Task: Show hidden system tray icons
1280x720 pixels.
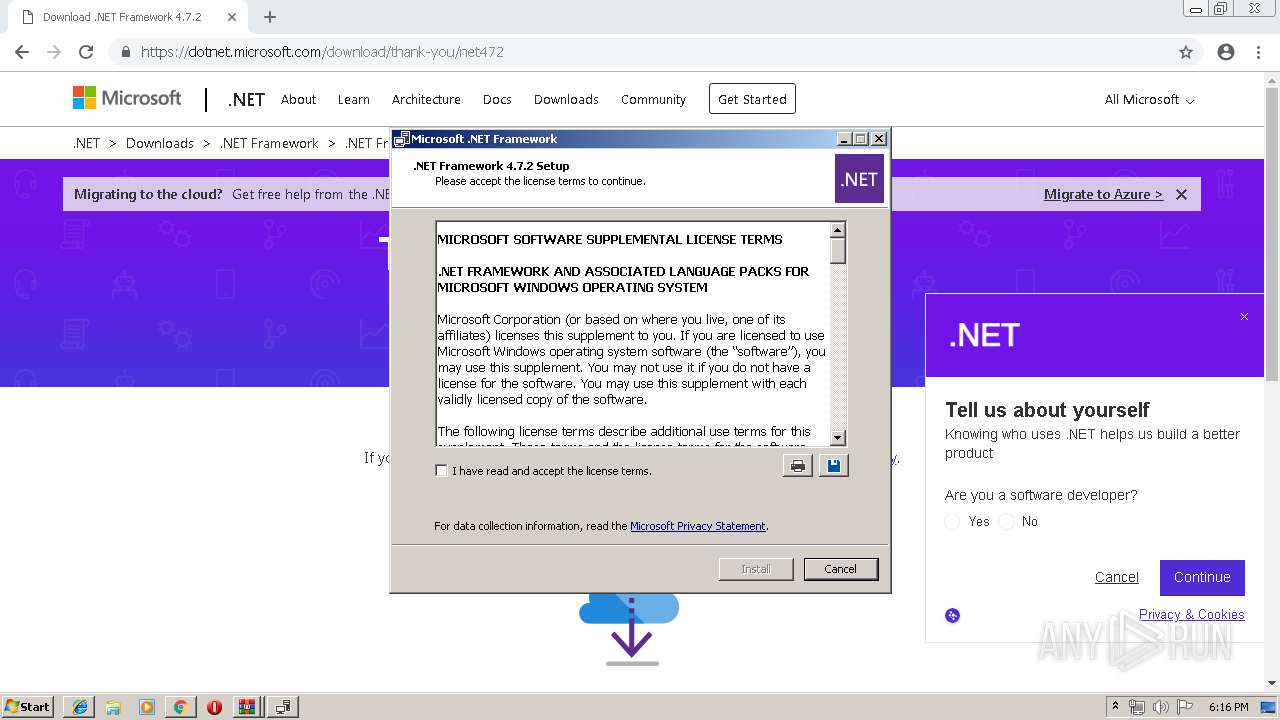Action: tap(1116, 707)
